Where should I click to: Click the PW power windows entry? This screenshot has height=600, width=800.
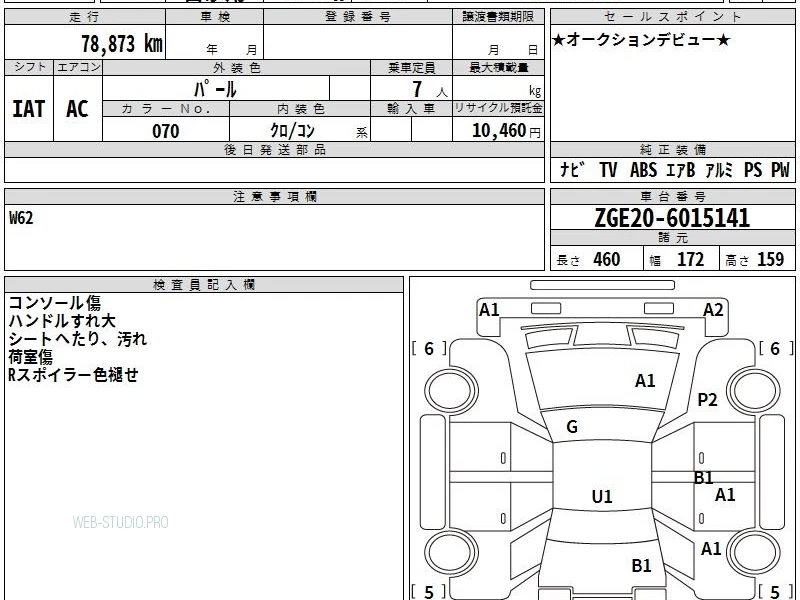[x=780, y=169]
